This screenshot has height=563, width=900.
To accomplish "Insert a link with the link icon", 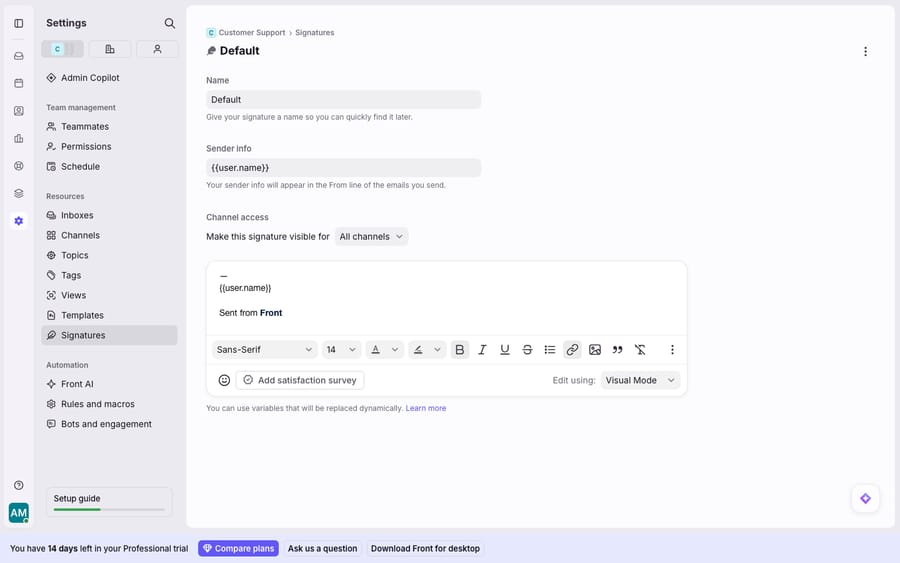I will [572, 350].
